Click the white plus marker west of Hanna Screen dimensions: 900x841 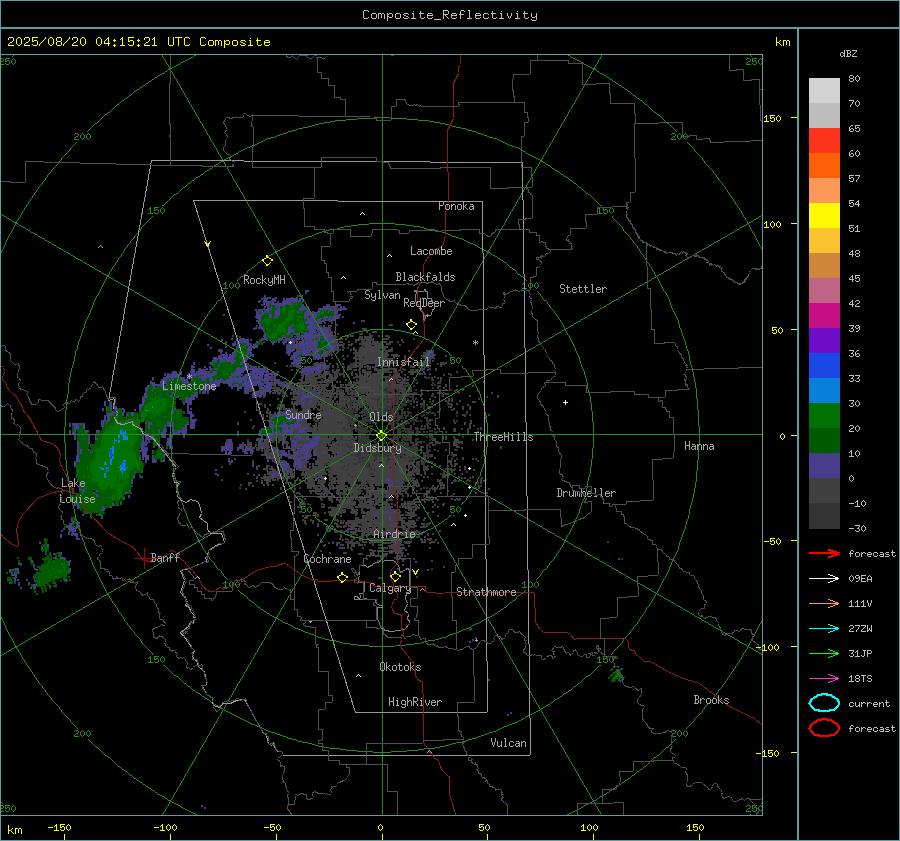[x=565, y=402]
